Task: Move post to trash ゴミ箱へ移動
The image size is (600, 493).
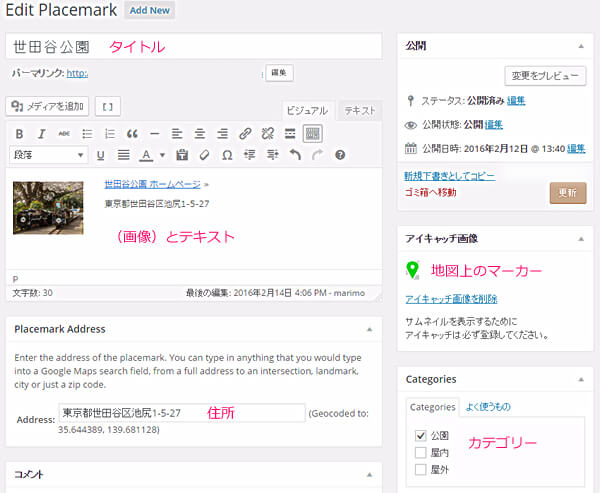Action: [431, 192]
